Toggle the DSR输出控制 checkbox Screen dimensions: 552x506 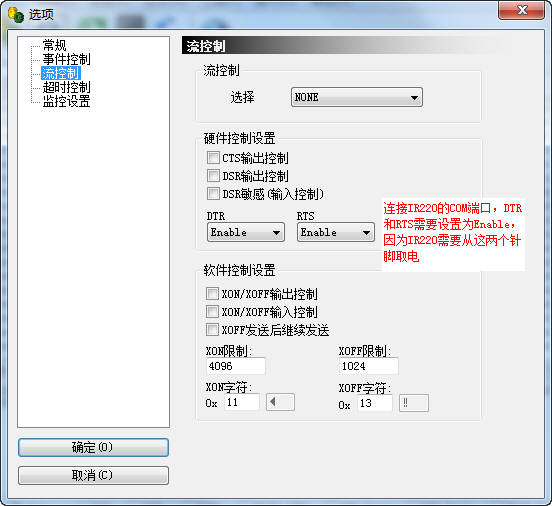pyautogui.click(x=213, y=175)
